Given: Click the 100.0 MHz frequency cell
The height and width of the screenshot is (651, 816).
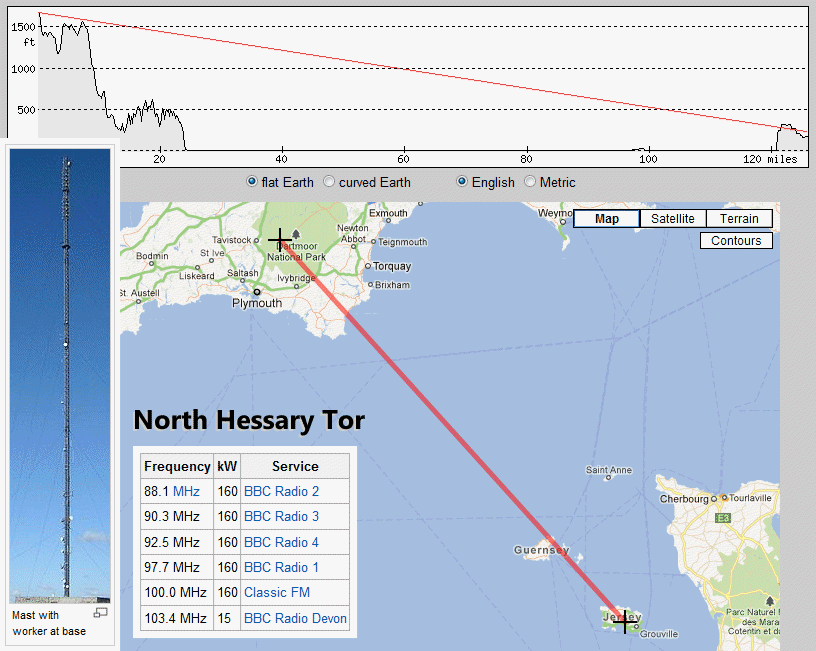Looking at the screenshot, I should [177, 592].
